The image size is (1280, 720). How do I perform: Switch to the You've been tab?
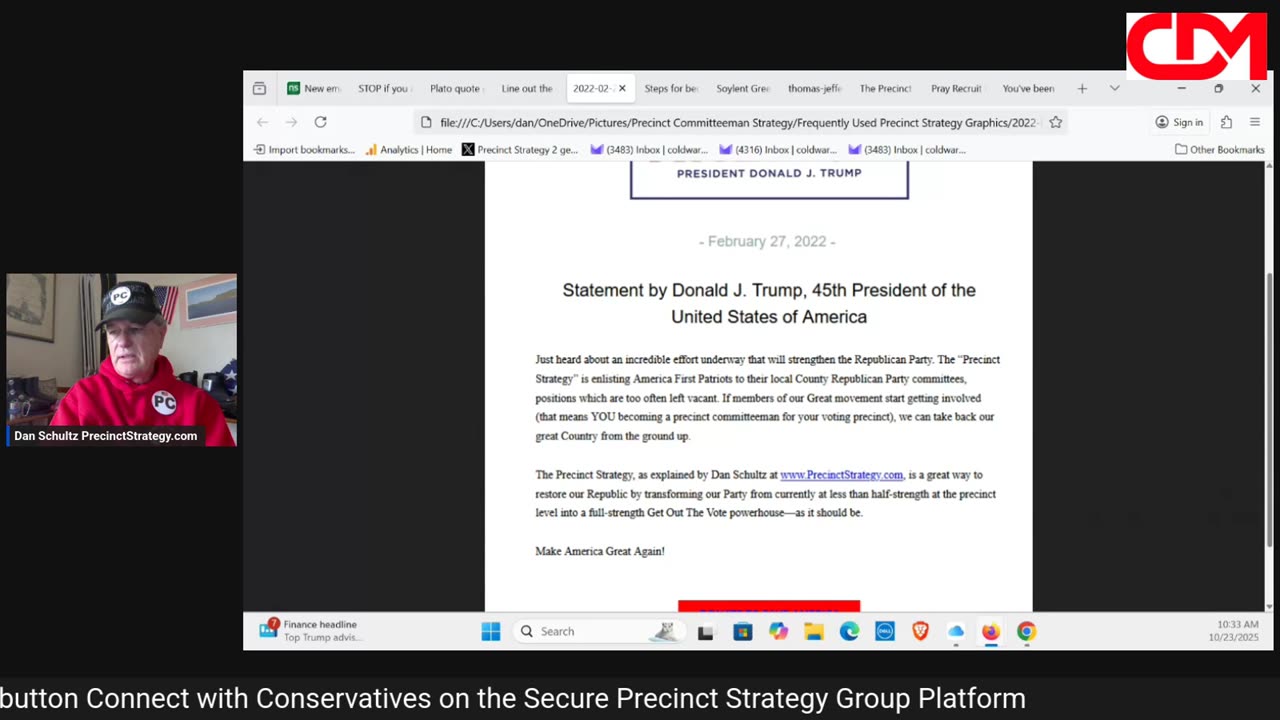tap(1028, 88)
